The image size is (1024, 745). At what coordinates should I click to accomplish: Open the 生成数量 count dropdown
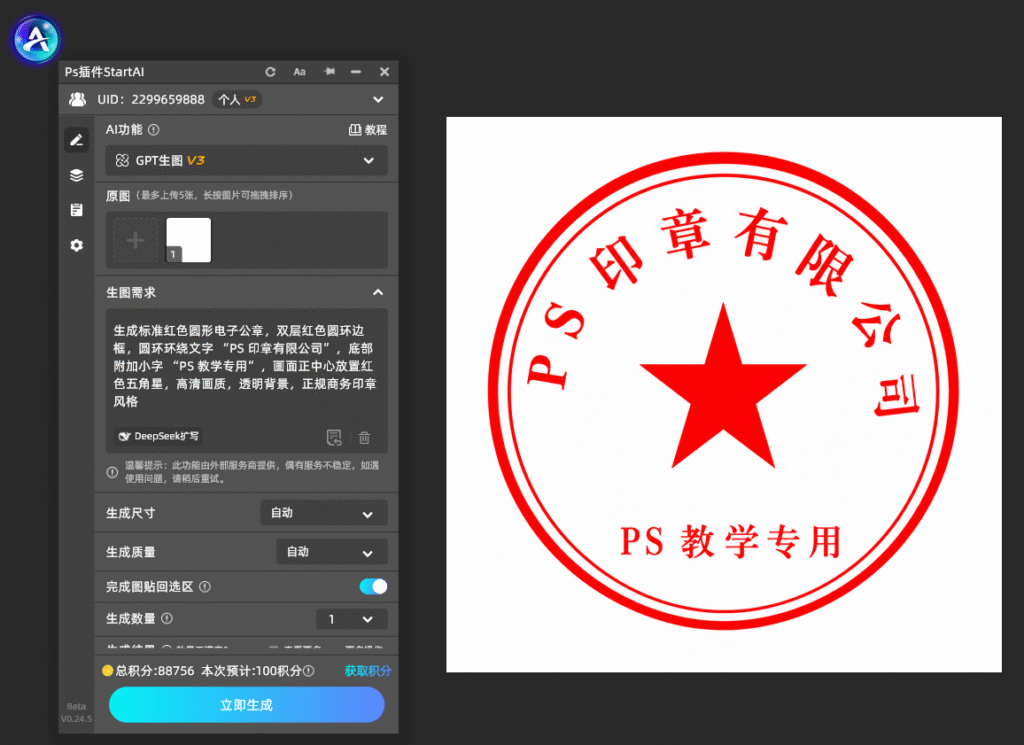click(x=351, y=619)
